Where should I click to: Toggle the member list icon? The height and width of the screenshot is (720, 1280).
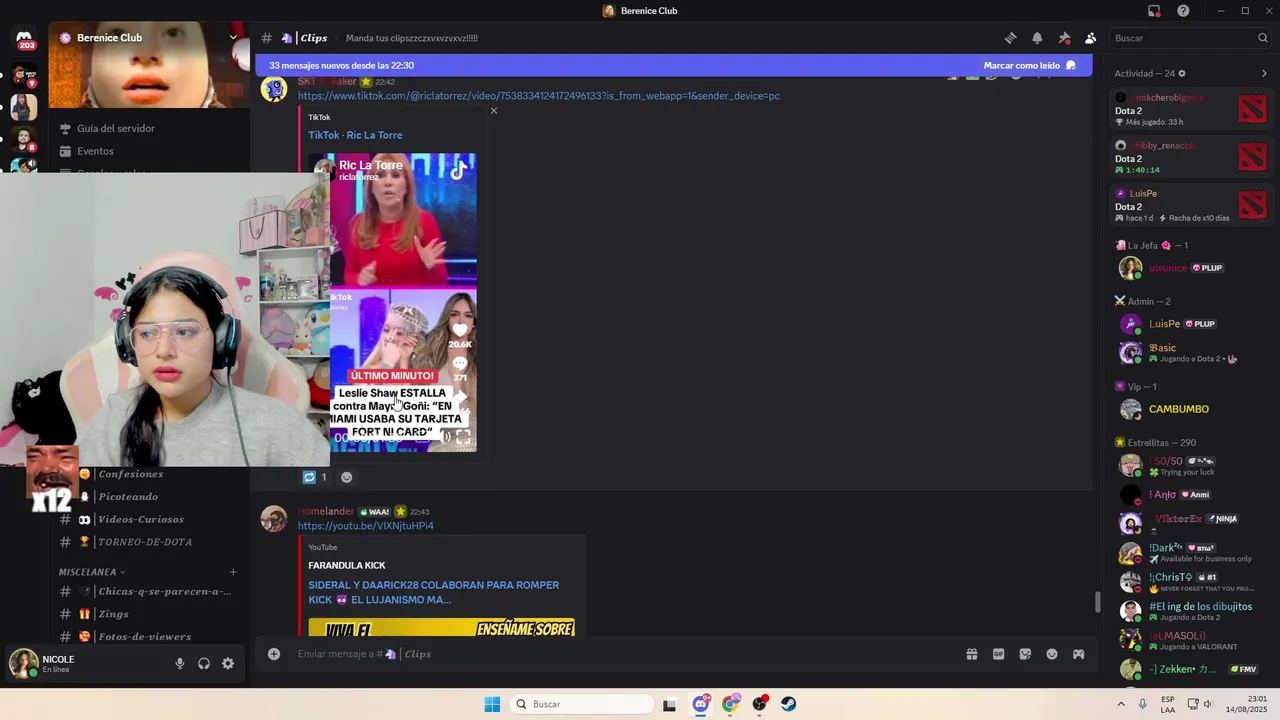[1090, 38]
